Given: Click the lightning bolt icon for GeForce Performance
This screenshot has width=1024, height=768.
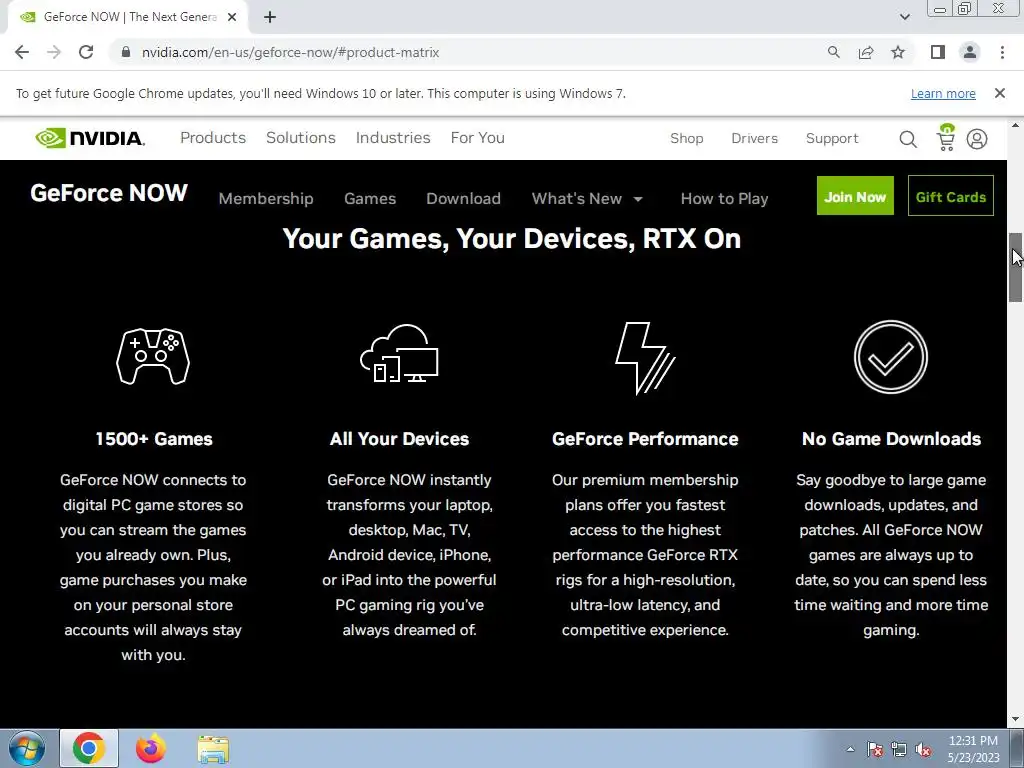Looking at the screenshot, I should pos(645,358).
